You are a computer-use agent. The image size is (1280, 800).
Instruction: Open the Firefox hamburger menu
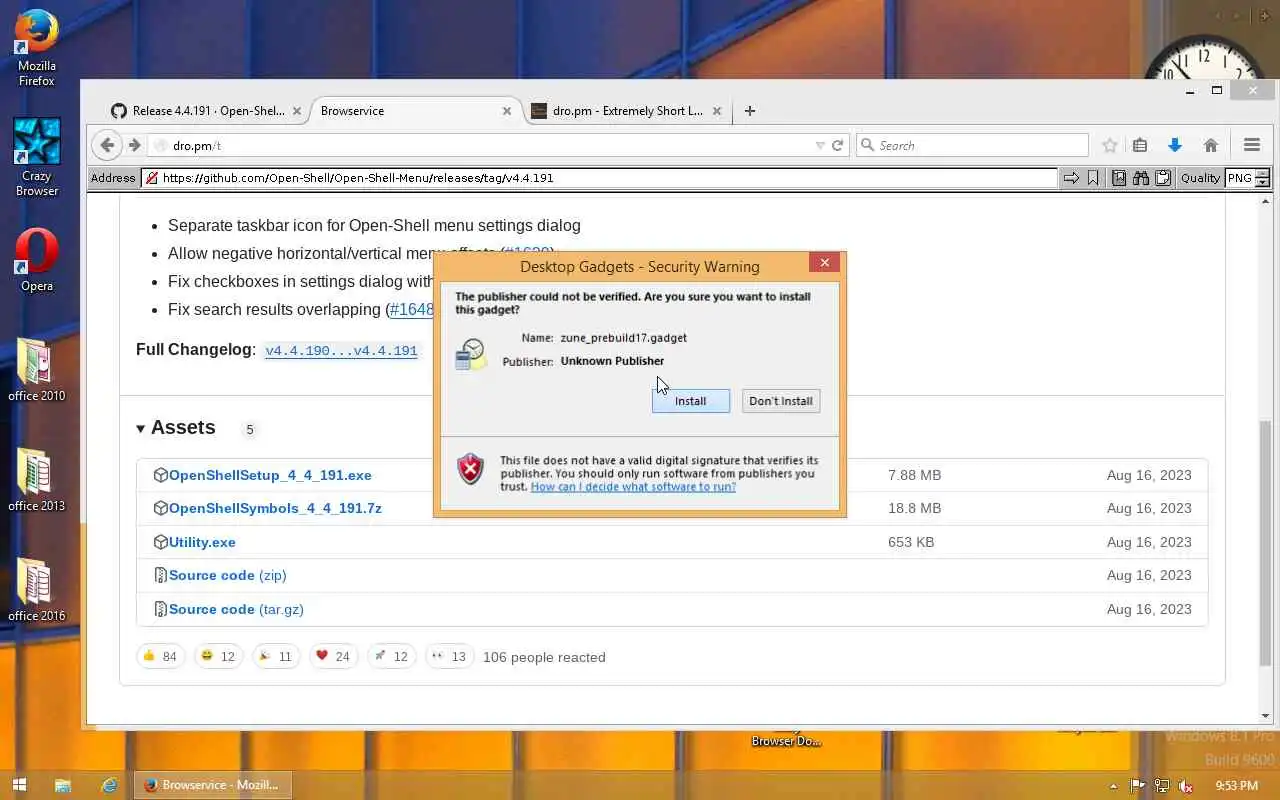tap(1252, 145)
